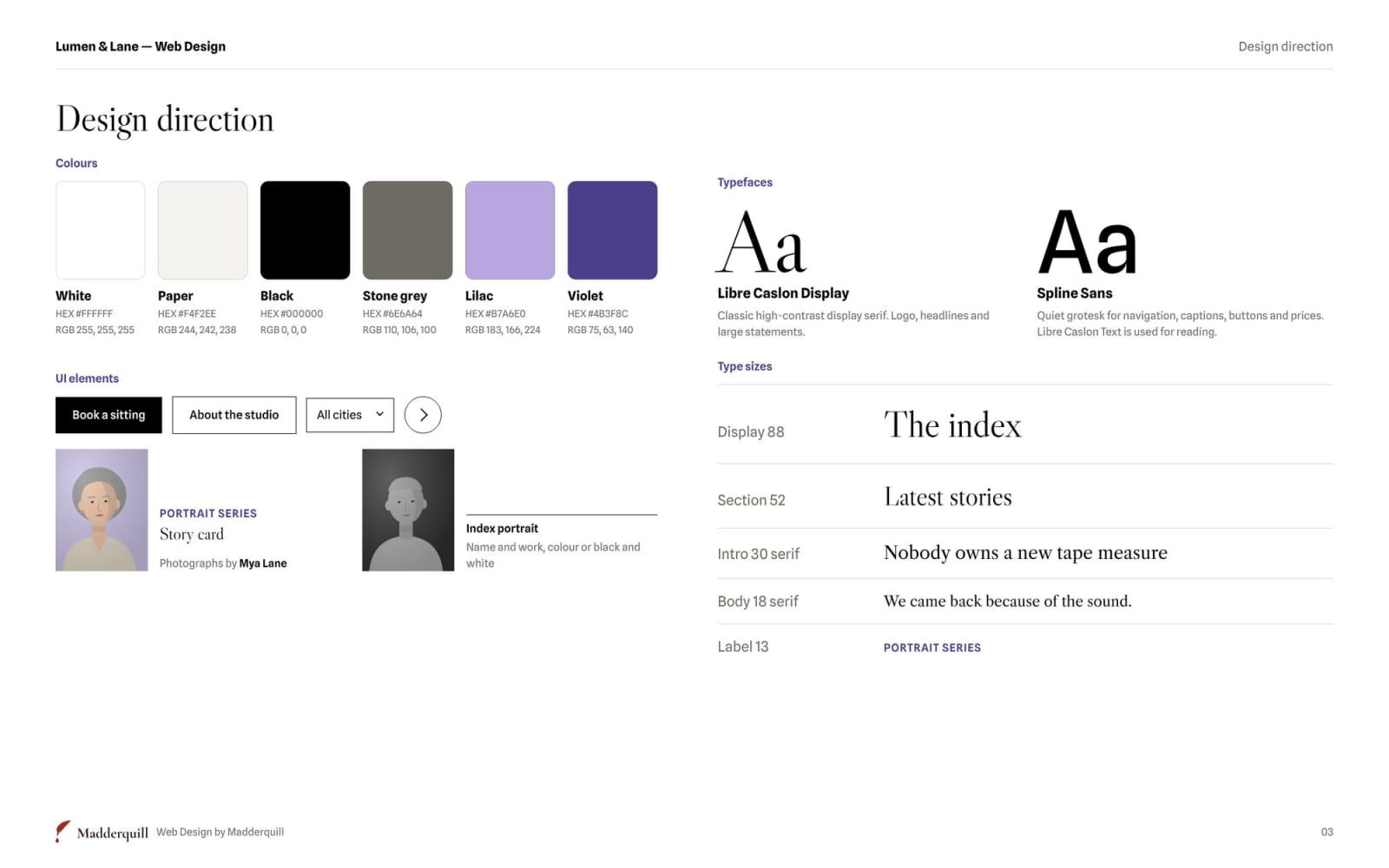The width and height of the screenshot is (1389, 868).
Task: Open the Story card portrait thumbnail
Action: (x=102, y=510)
